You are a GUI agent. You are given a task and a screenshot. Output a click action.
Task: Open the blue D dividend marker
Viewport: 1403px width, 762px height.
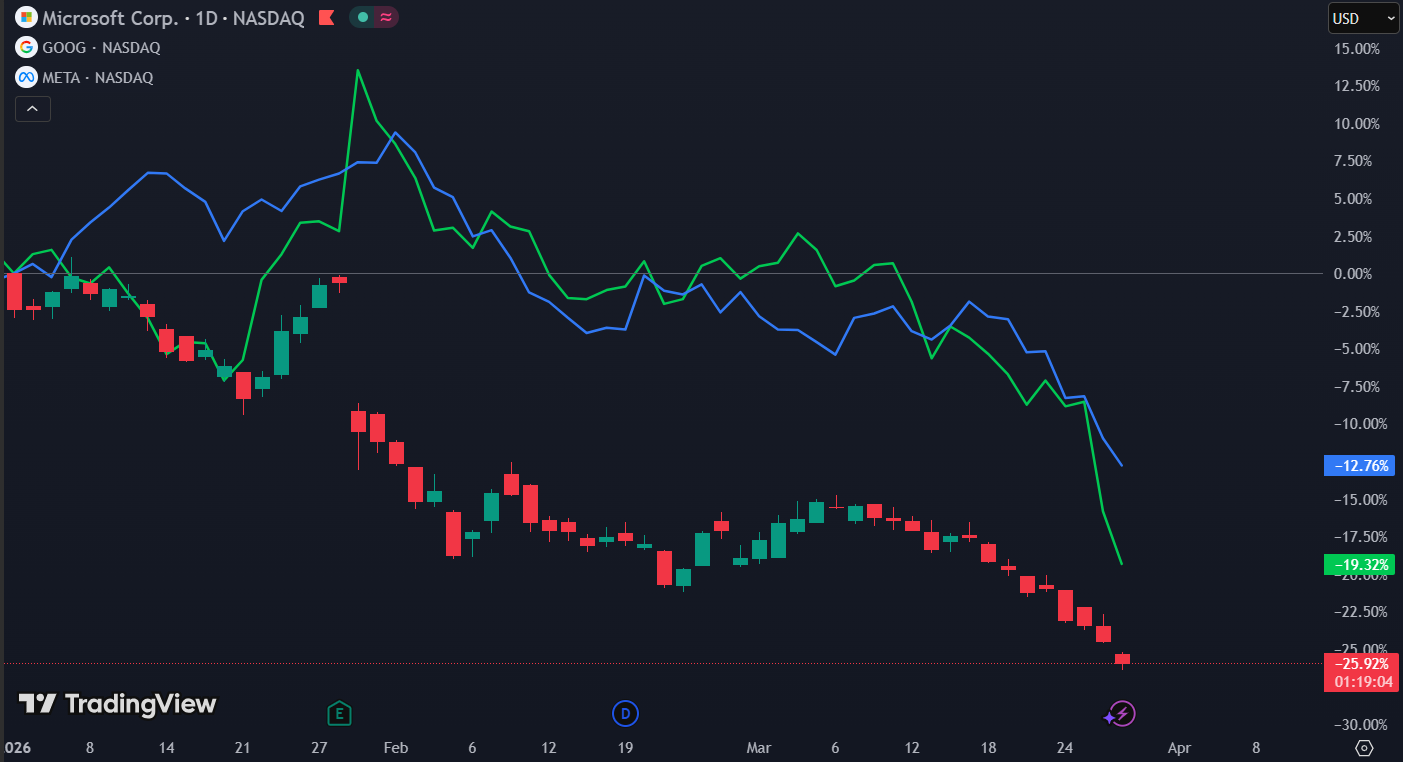click(625, 713)
